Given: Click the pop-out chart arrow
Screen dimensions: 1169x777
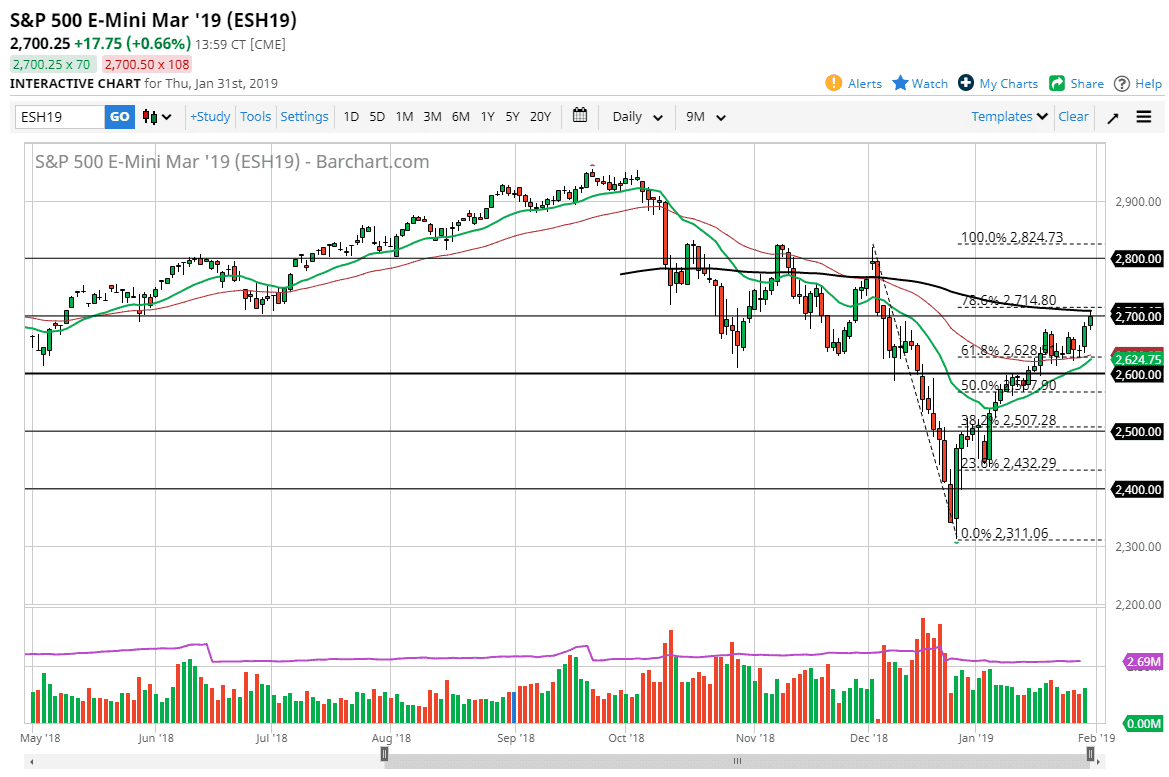Looking at the screenshot, I should coord(1113,116).
